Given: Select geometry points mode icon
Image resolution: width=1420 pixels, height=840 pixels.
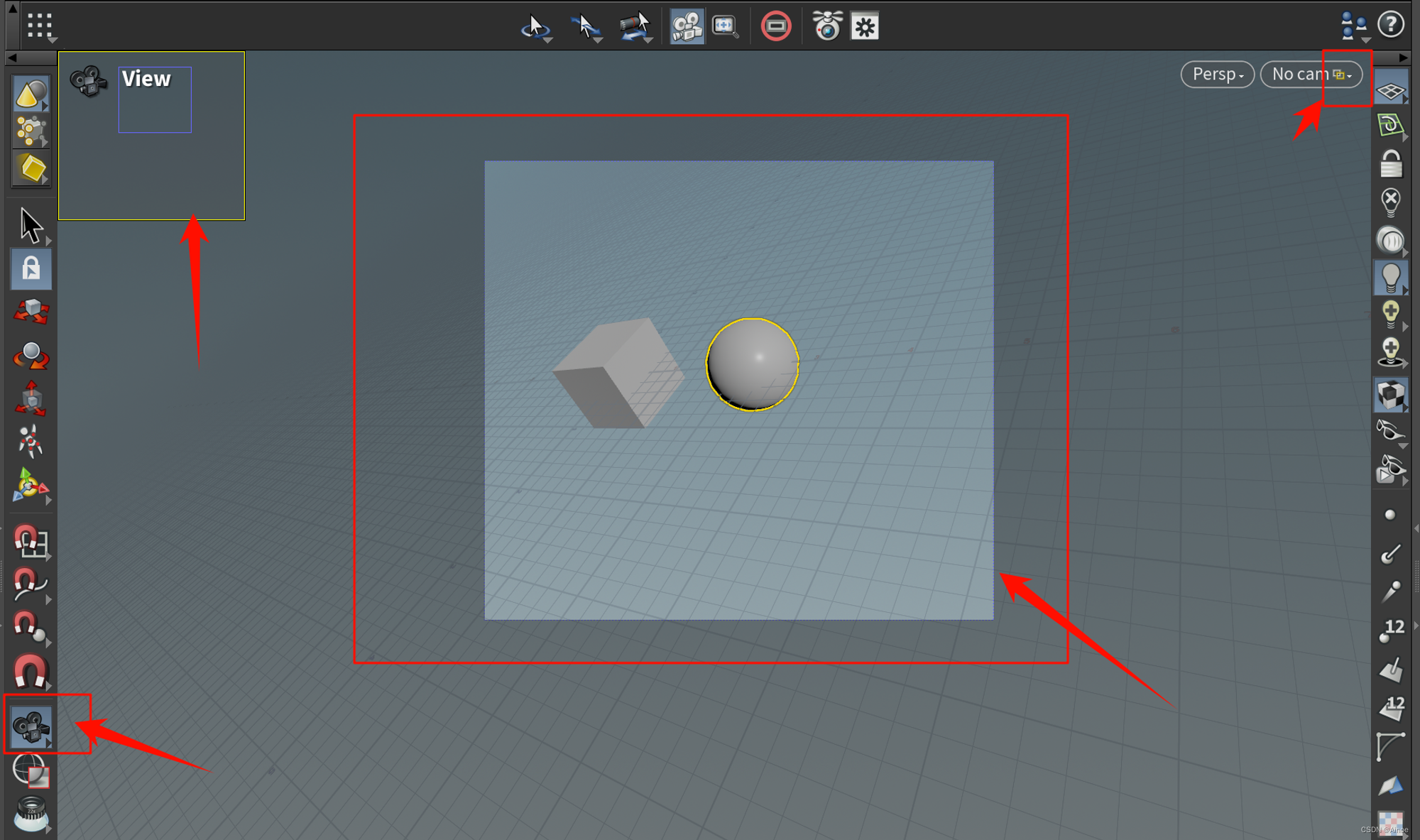Looking at the screenshot, I should click(x=31, y=131).
